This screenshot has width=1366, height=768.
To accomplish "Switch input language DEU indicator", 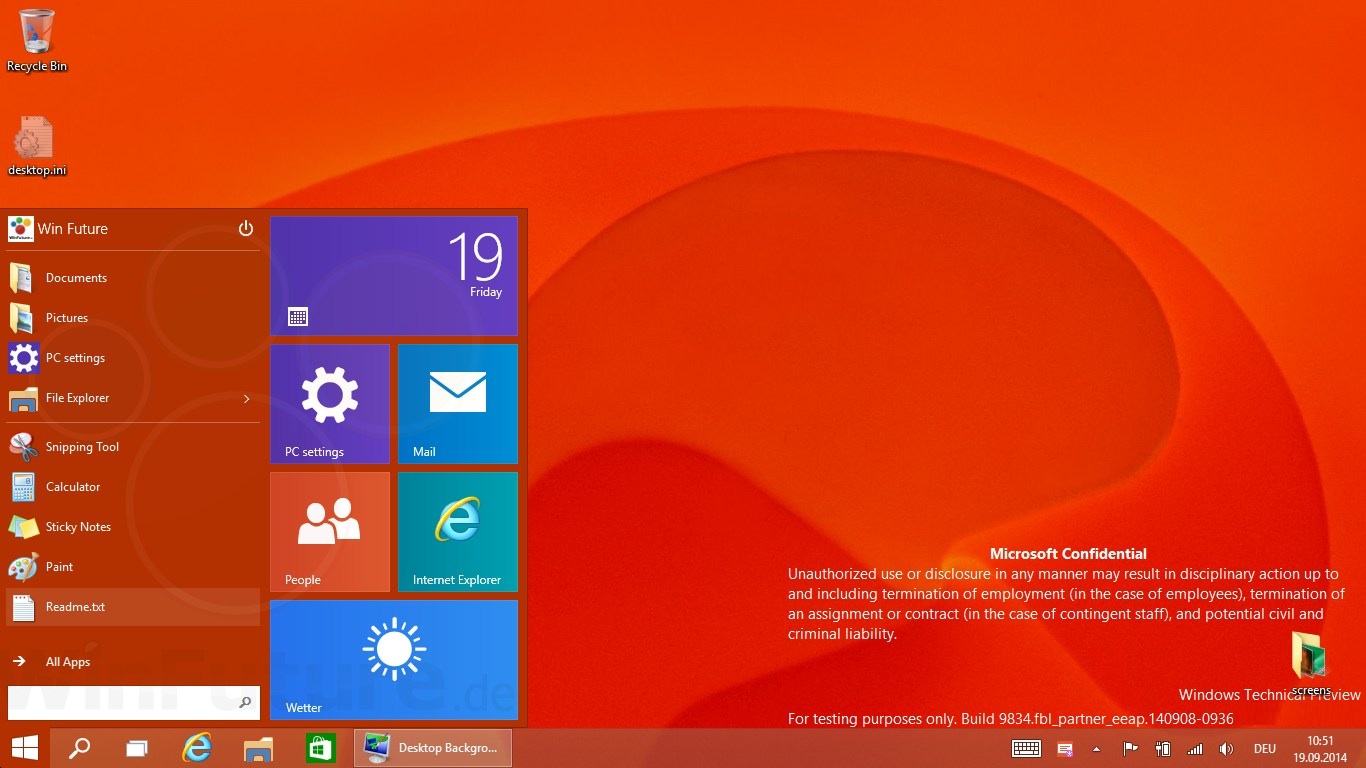I will coord(1264,749).
